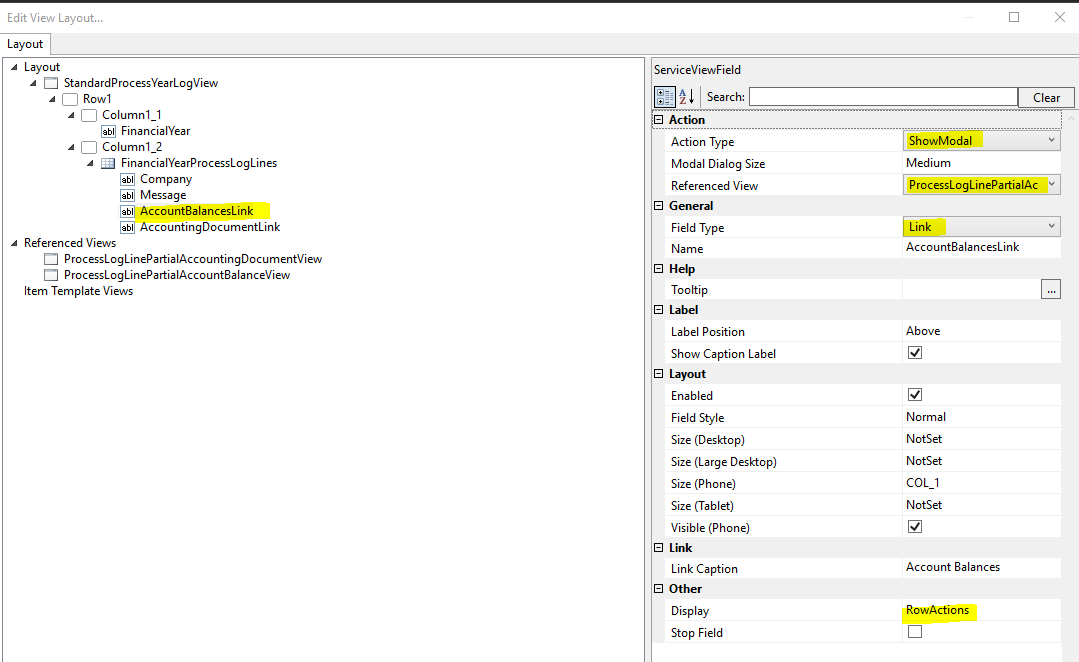This screenshot has height=662, width=1079.
Task: Collapse the General property category
Action: (x=659, y=205)
